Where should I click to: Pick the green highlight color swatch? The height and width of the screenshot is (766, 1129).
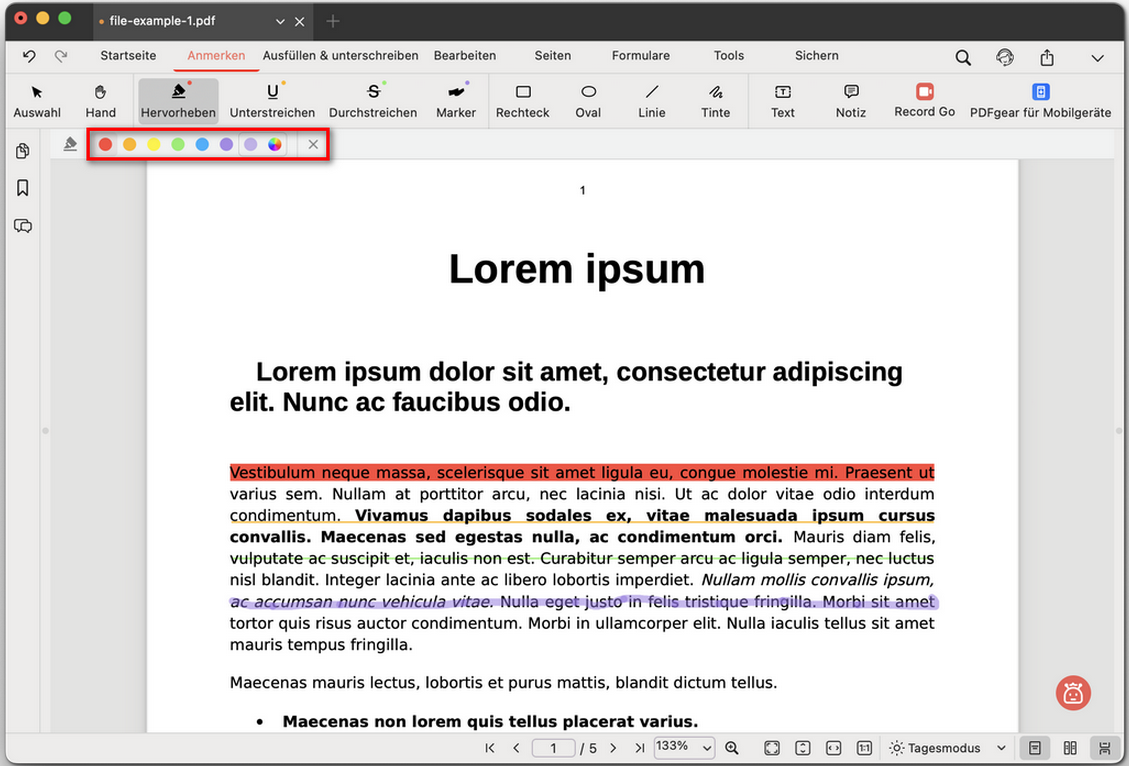pos(178,144)
